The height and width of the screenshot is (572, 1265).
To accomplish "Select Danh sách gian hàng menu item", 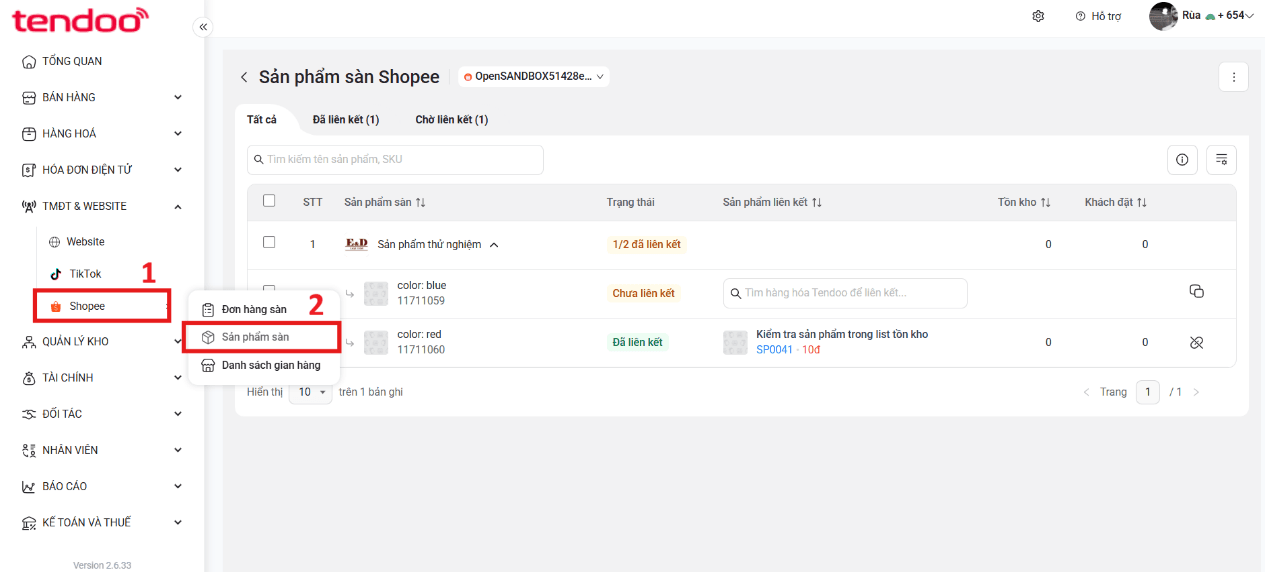I will [264, 365].
